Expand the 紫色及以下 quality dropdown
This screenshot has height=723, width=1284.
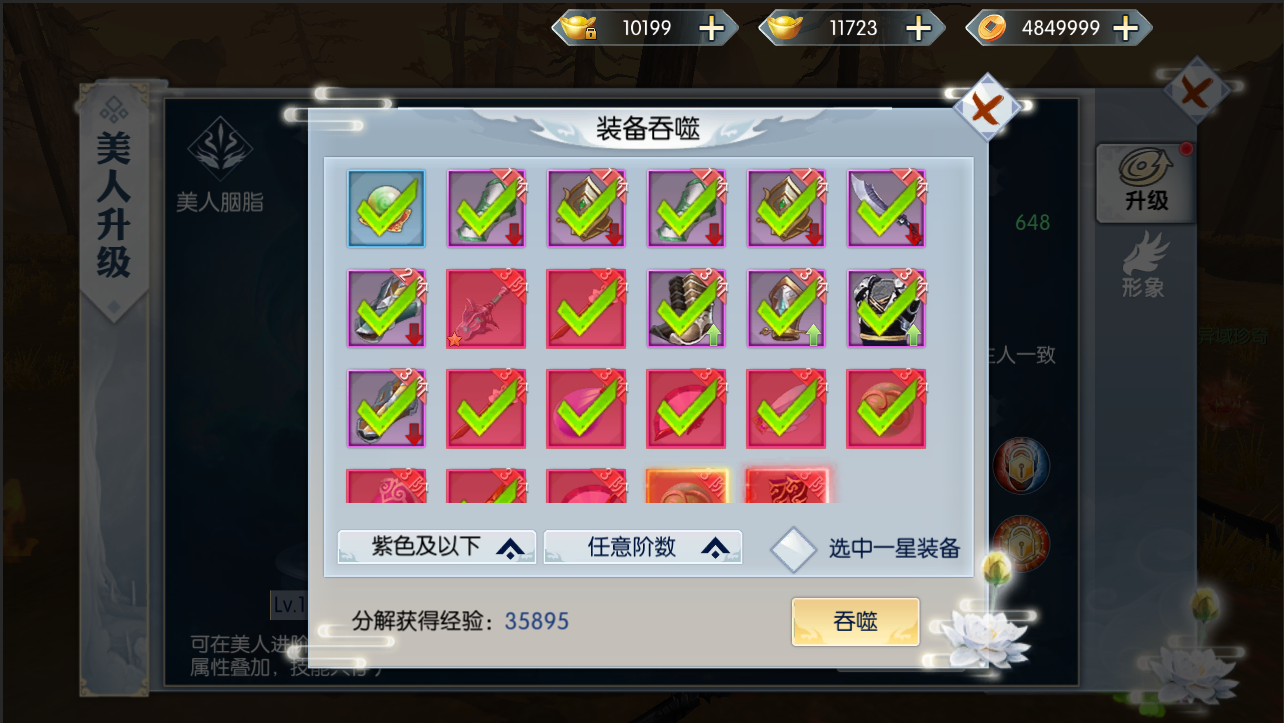coord(437,547)
